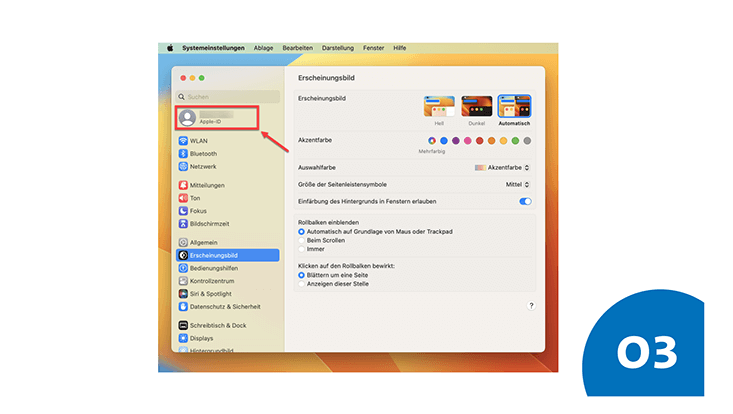Click the 'Rollbalken einblenden' label
The image size is (733, 414).
pos(329,222)
